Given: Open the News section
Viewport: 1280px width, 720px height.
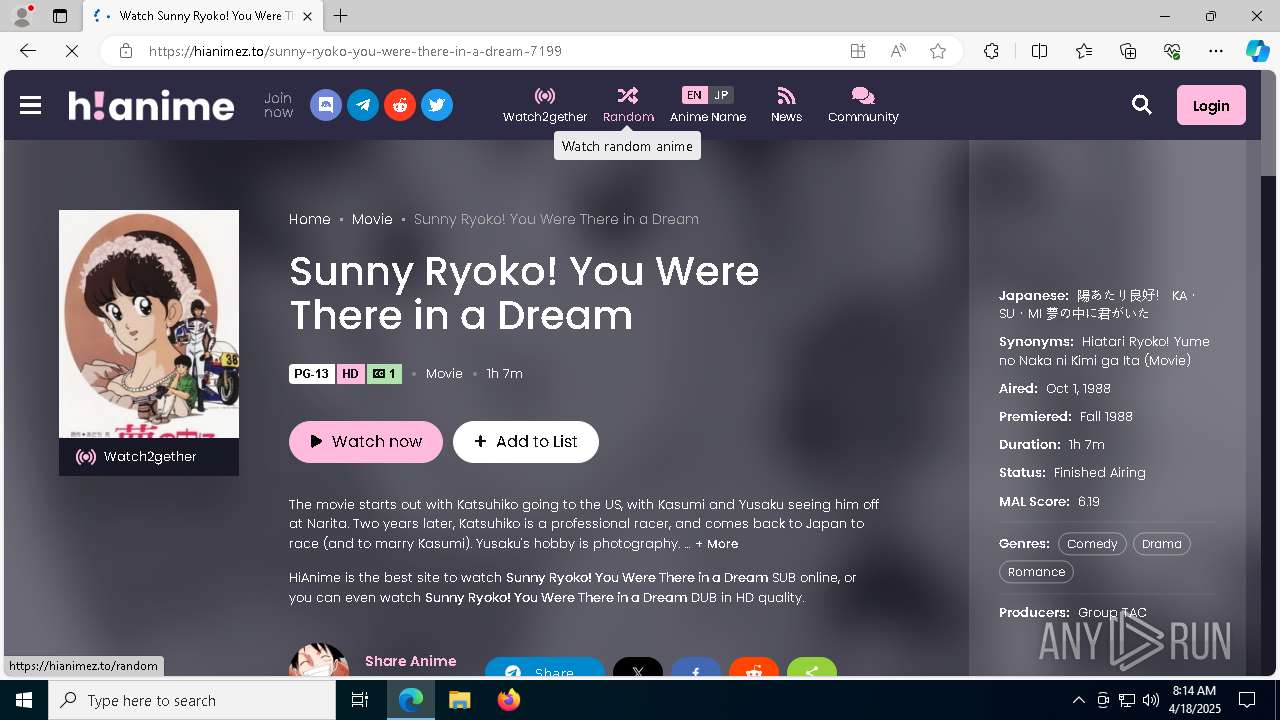Looking at the screenshot, I should (x=786, y=105).
